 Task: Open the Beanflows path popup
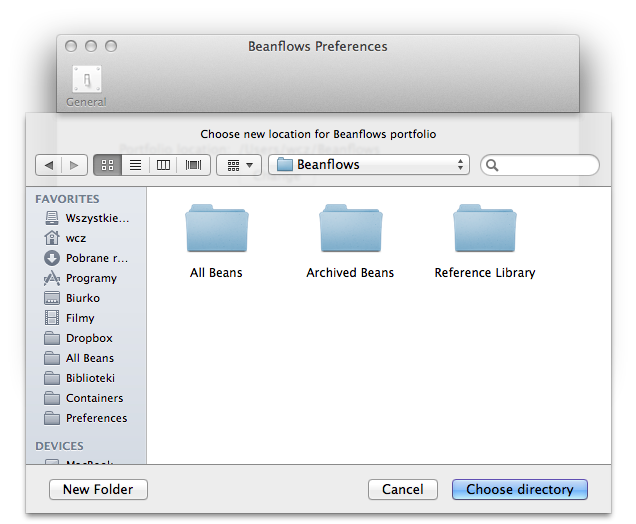pos(369,165)
